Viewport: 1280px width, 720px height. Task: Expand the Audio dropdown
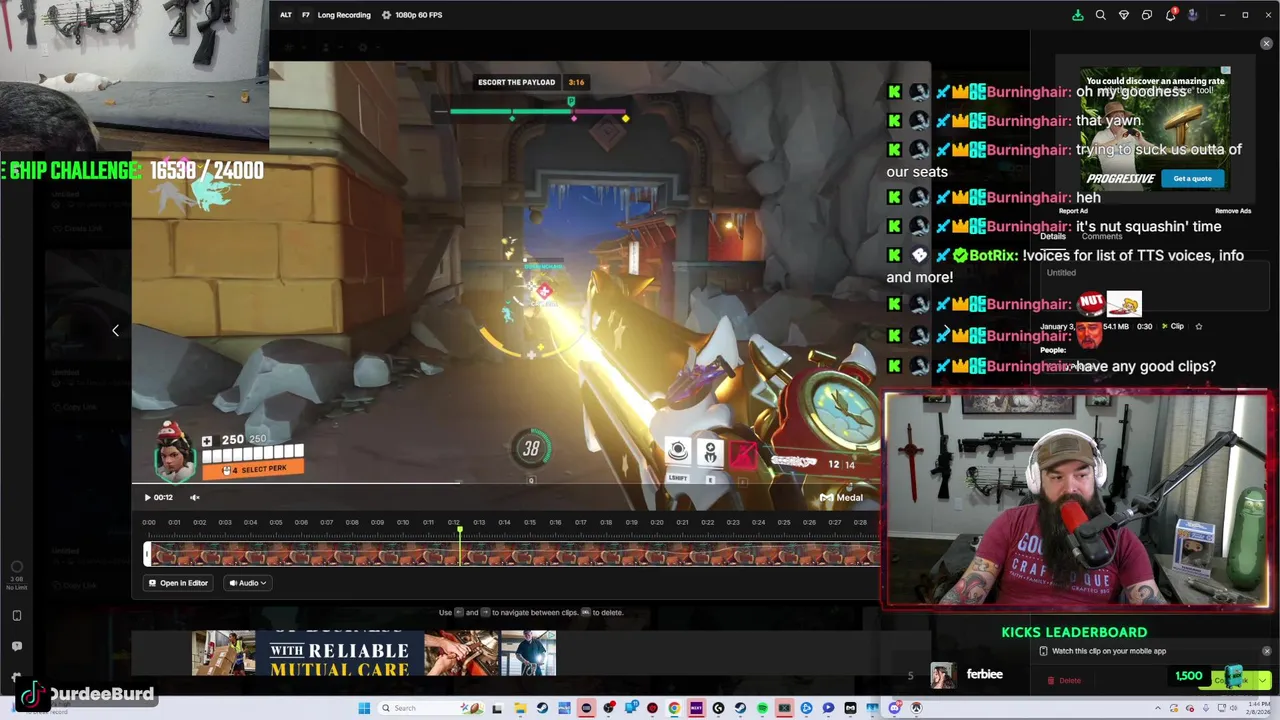(x=248, y=583)
